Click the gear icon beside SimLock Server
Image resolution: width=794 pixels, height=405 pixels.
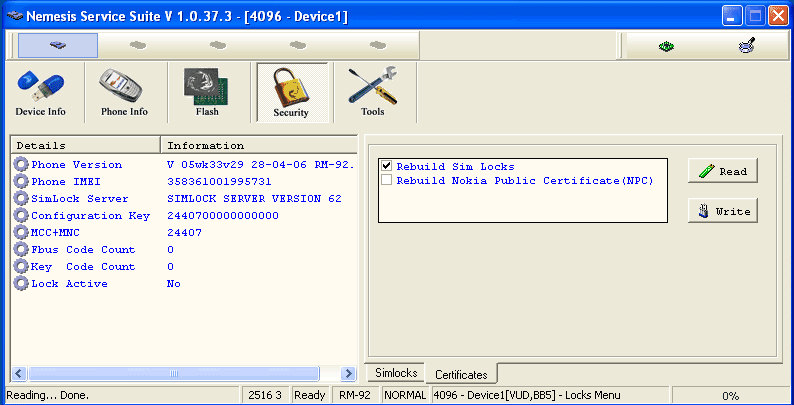click(21, 198)
